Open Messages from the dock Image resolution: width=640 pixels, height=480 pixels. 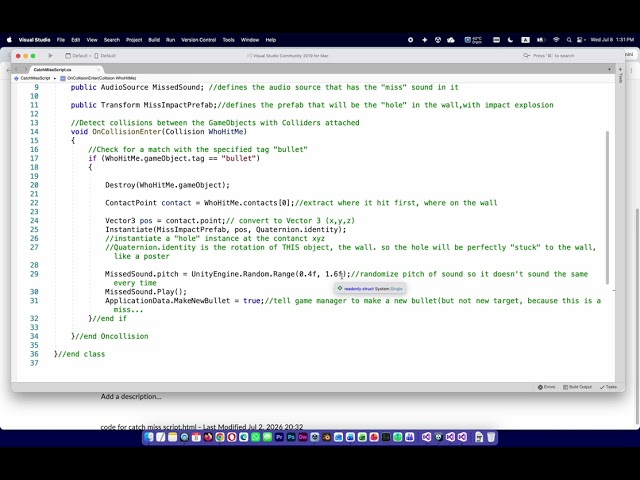pos(267,438)
